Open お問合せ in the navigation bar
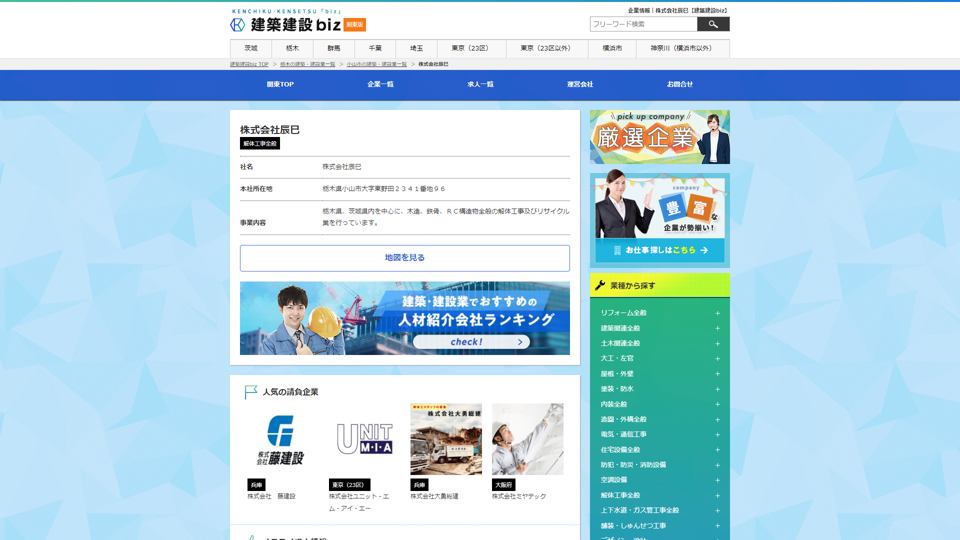 coord(680,85)
